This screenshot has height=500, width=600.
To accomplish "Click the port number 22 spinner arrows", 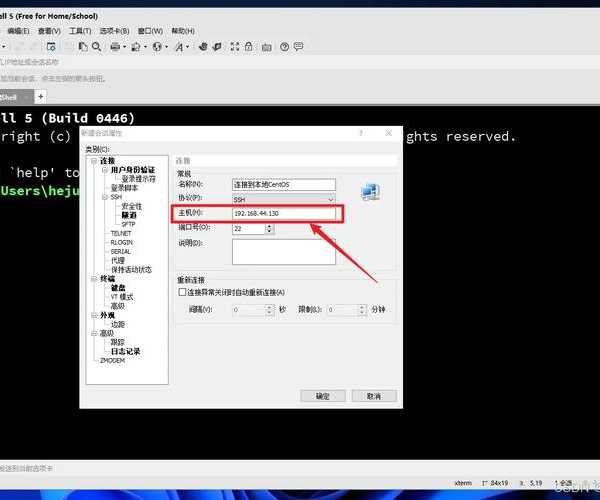I will (269, 228).
